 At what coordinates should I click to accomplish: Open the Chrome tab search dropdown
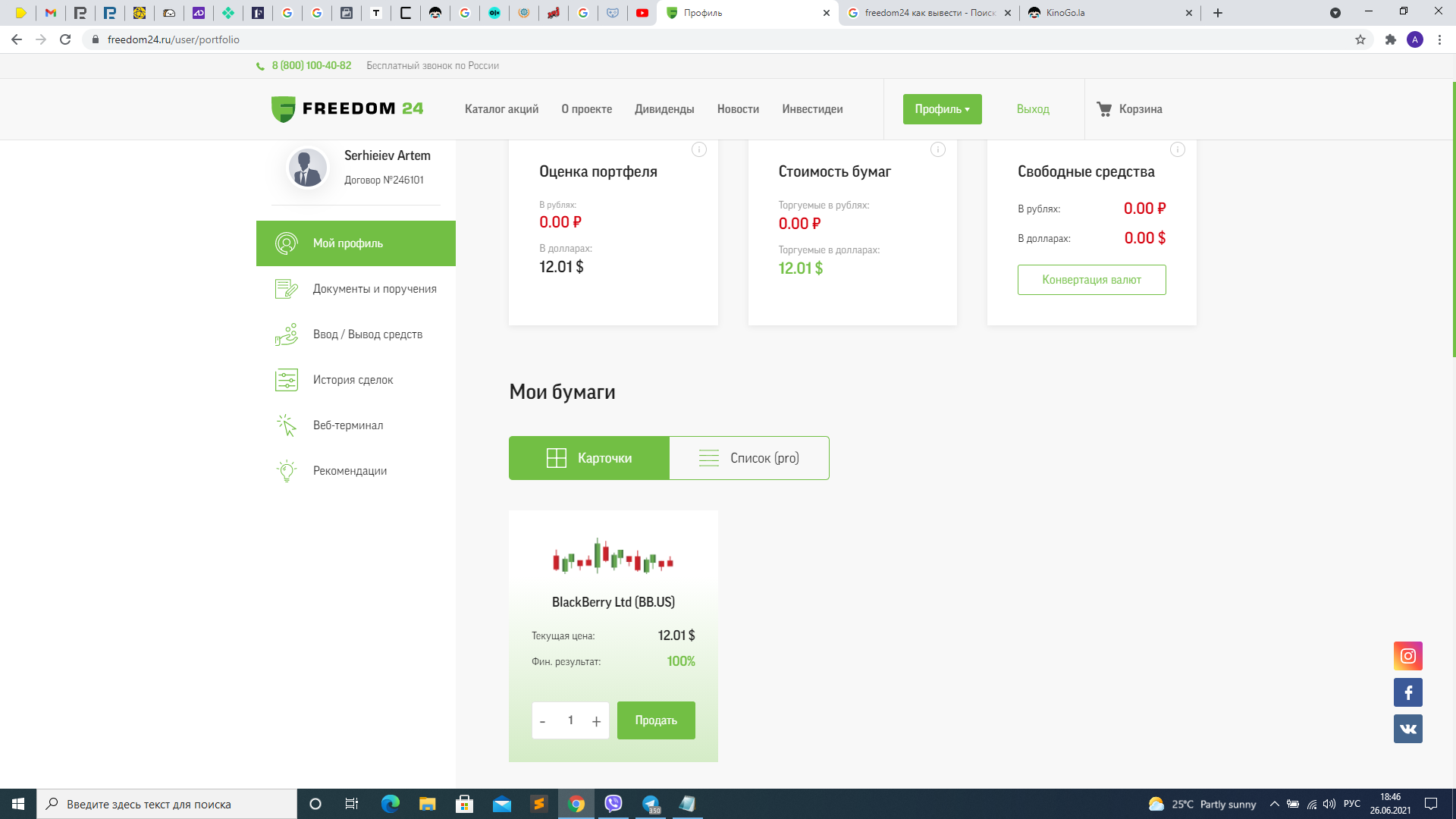pyautogui.click(x=1335, y=13)
